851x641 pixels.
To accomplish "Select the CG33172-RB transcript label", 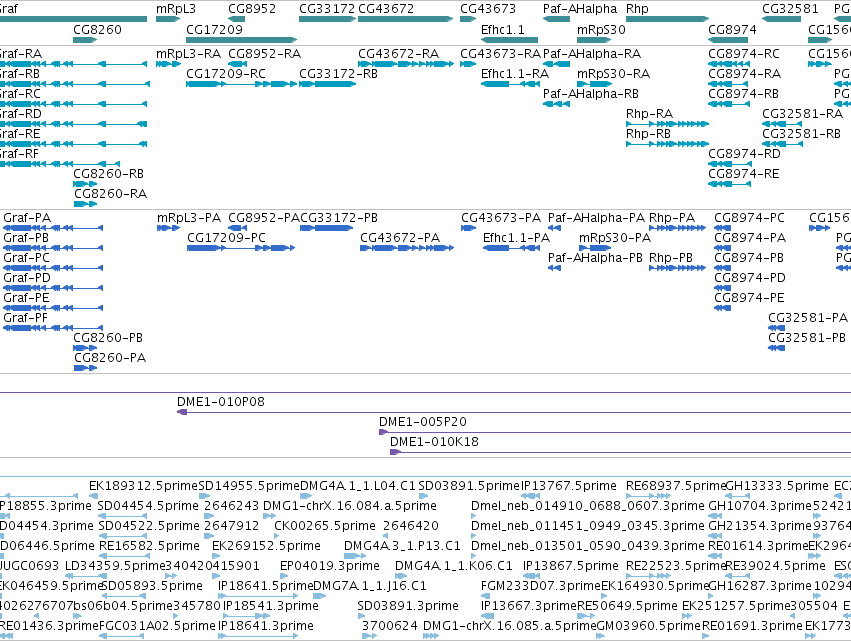I will pos(338,74).
